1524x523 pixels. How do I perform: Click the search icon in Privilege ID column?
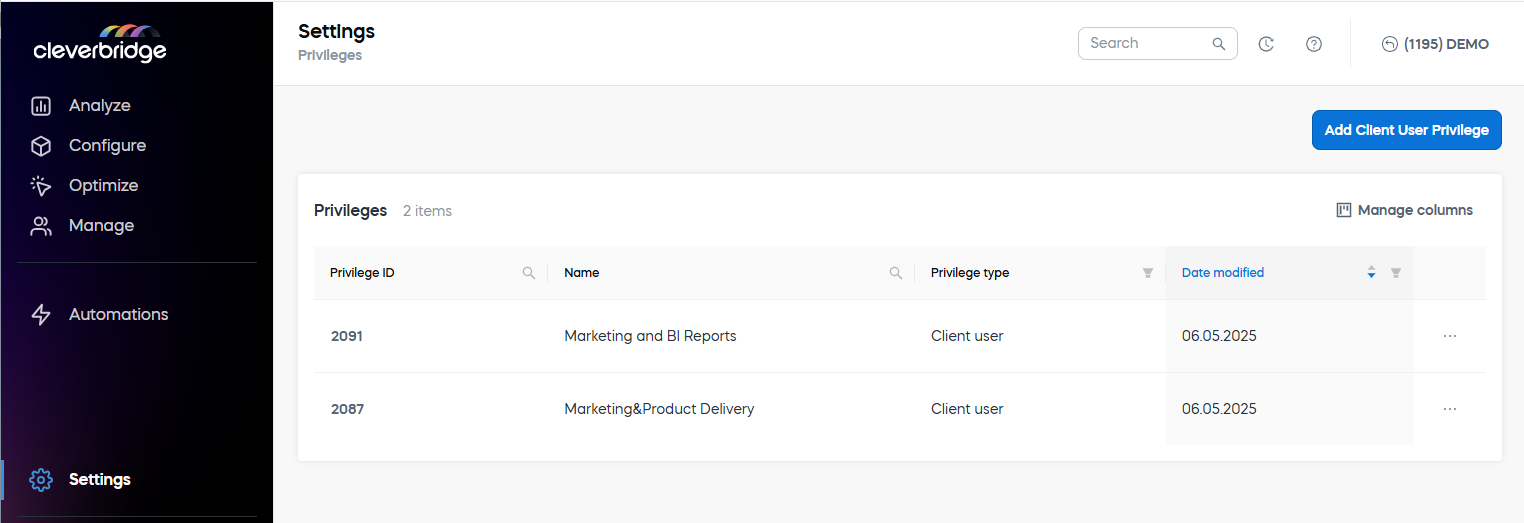529,273
